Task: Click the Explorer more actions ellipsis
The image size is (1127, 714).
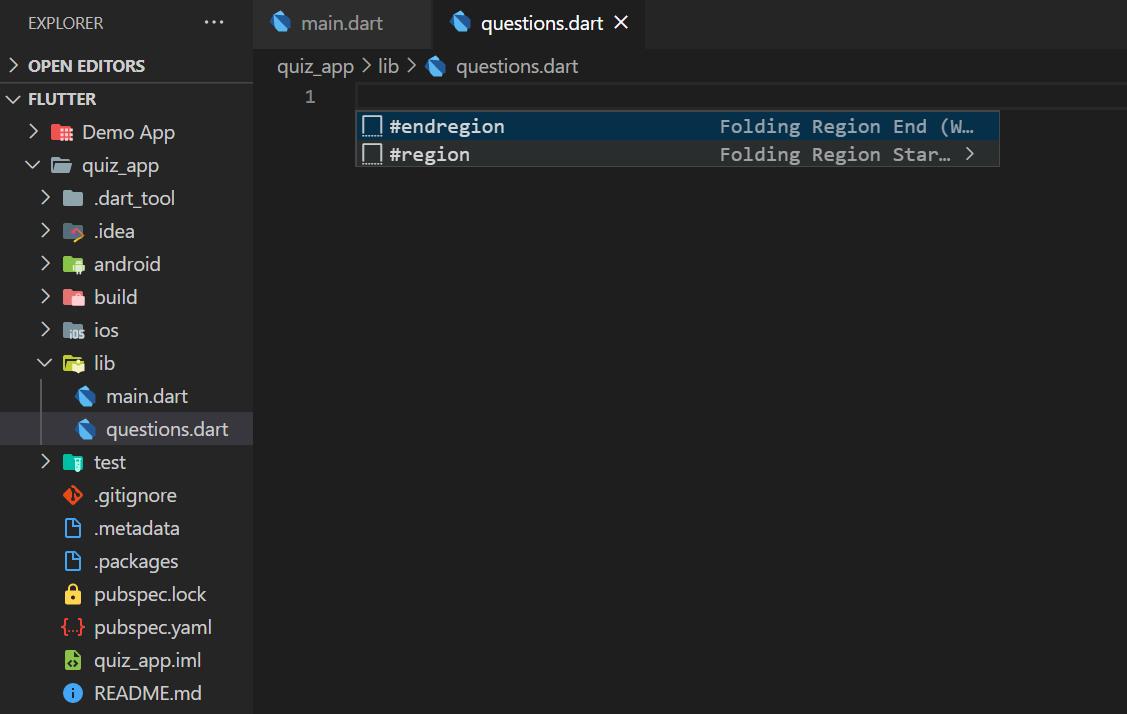Action: [x=214, y=23]
